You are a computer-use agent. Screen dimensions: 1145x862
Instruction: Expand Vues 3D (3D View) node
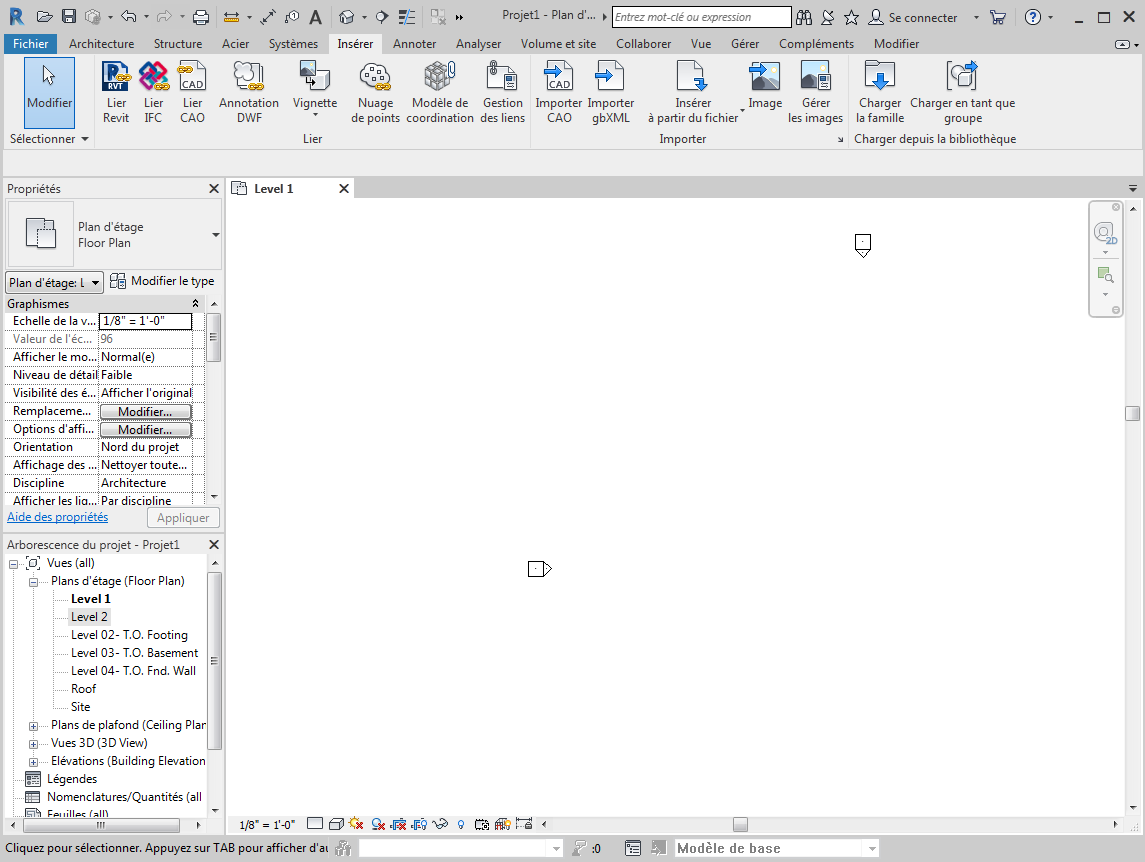tap(34, 744)
